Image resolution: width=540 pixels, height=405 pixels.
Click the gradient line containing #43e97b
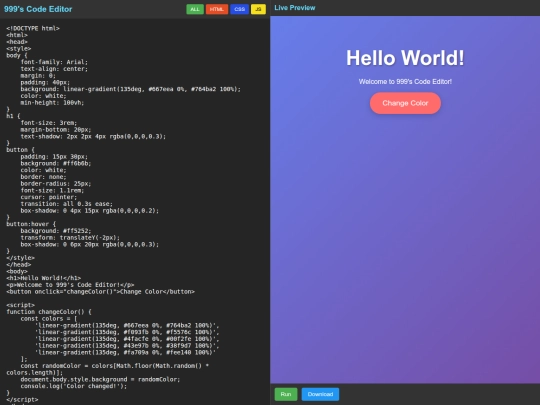point(127,346)
